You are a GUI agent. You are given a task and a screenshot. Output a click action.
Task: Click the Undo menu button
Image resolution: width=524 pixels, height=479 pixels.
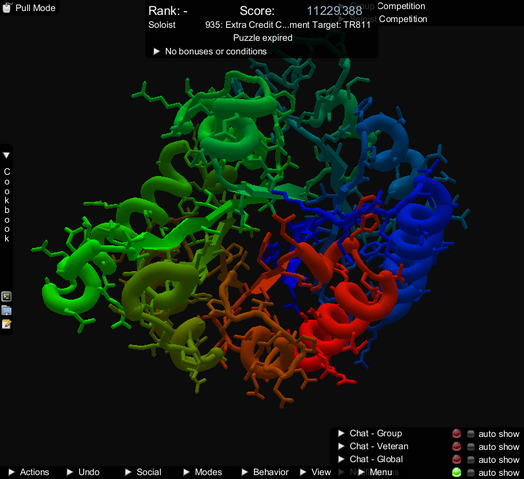pyautogui.click(x=83, y=472)
